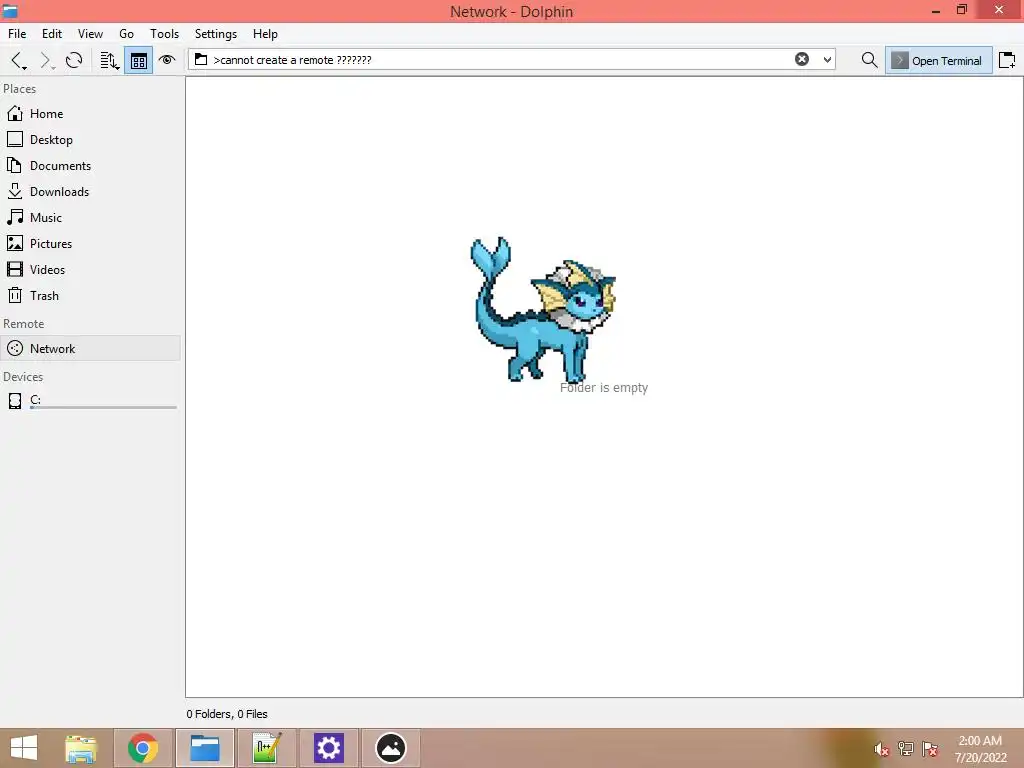Screen dimensions: 1024x768
Task: Switch to the icons grid view mode
Action: 138,61
